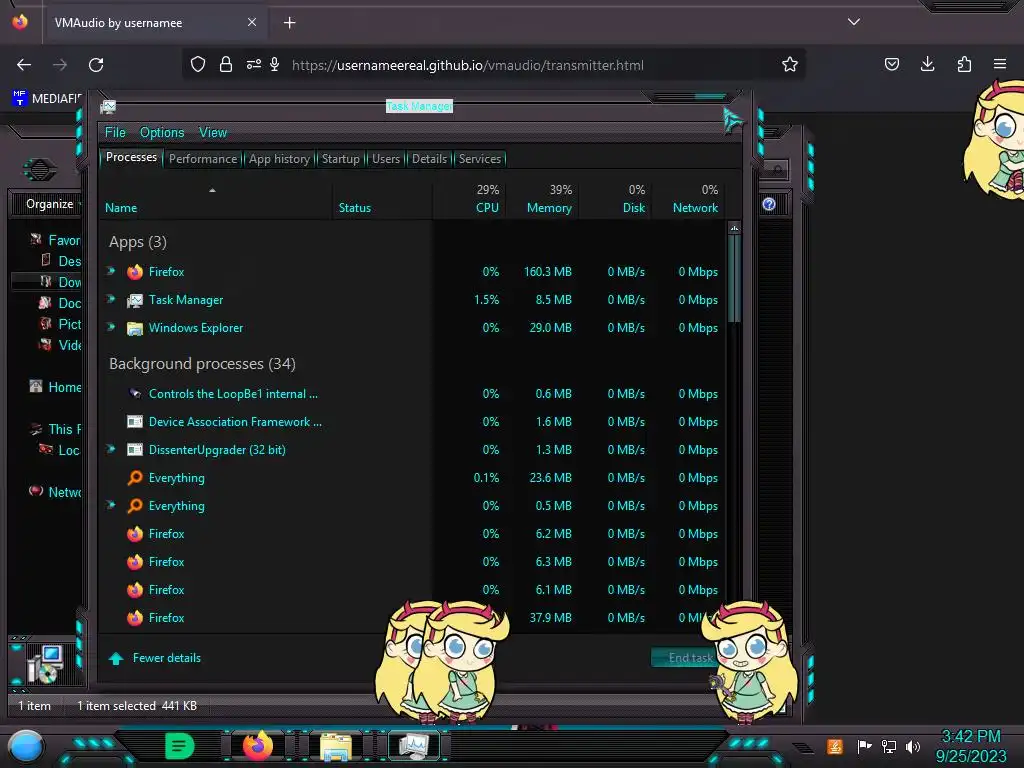1024x768 pixels.
Task: Click the volume speaker tray icon
Action: pyautogui.click(x=912, y=746)
